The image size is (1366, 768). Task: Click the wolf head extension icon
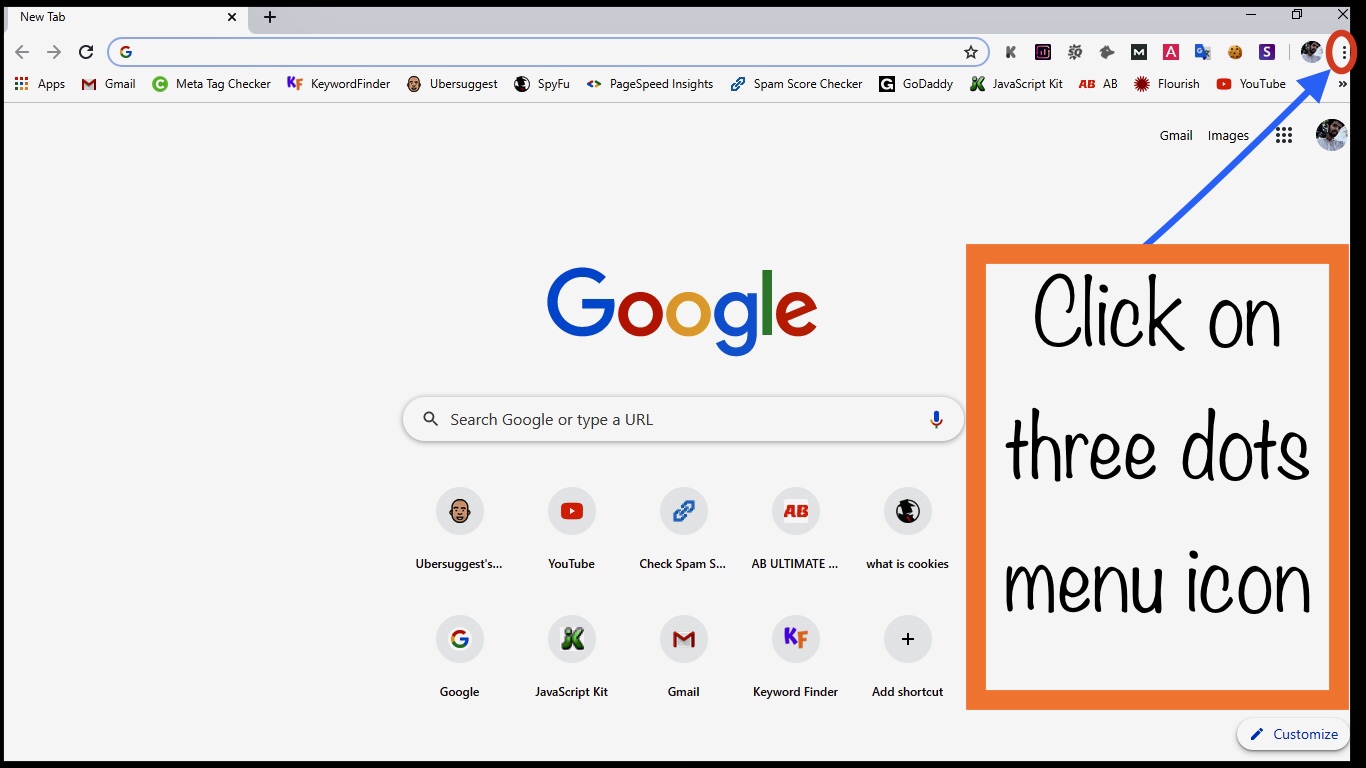[x=1107, y=52]
